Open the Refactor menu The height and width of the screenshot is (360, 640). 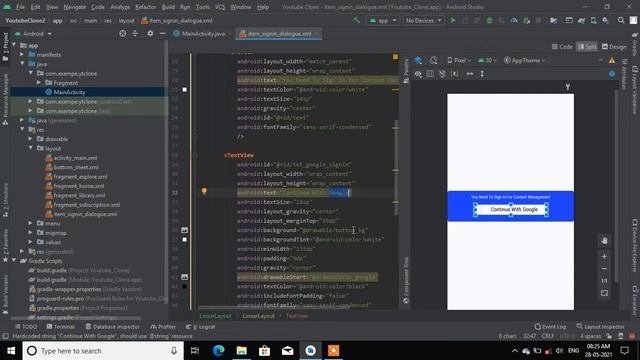point(146,7)
